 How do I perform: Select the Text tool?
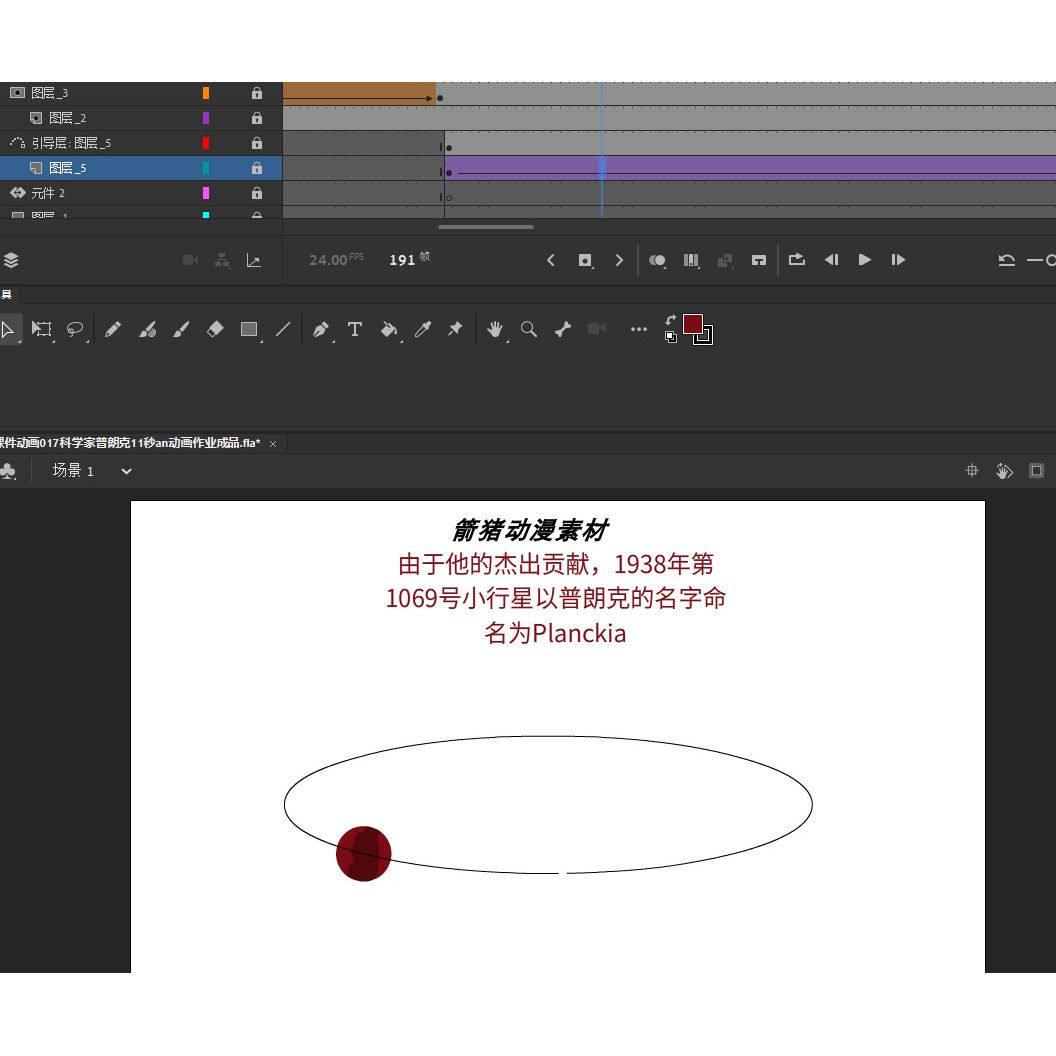(x=355, y=329)
